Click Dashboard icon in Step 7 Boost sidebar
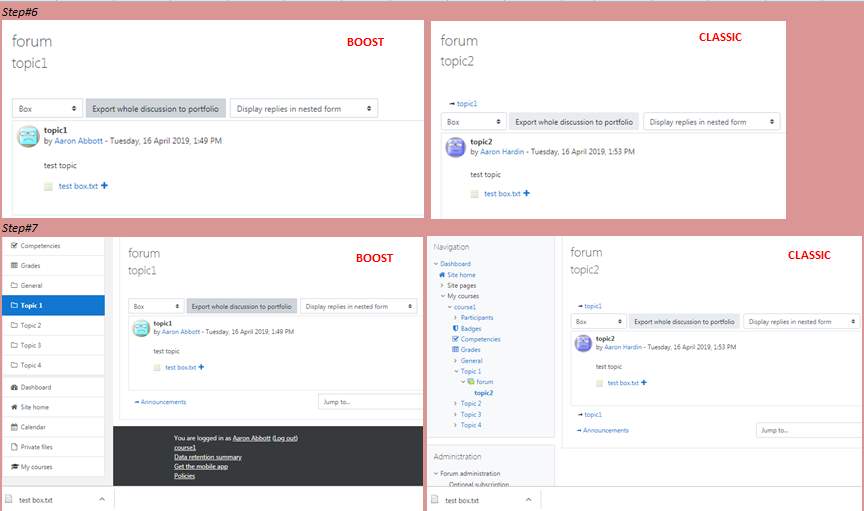The image size is (864, 511). click(x=14, y=388)
